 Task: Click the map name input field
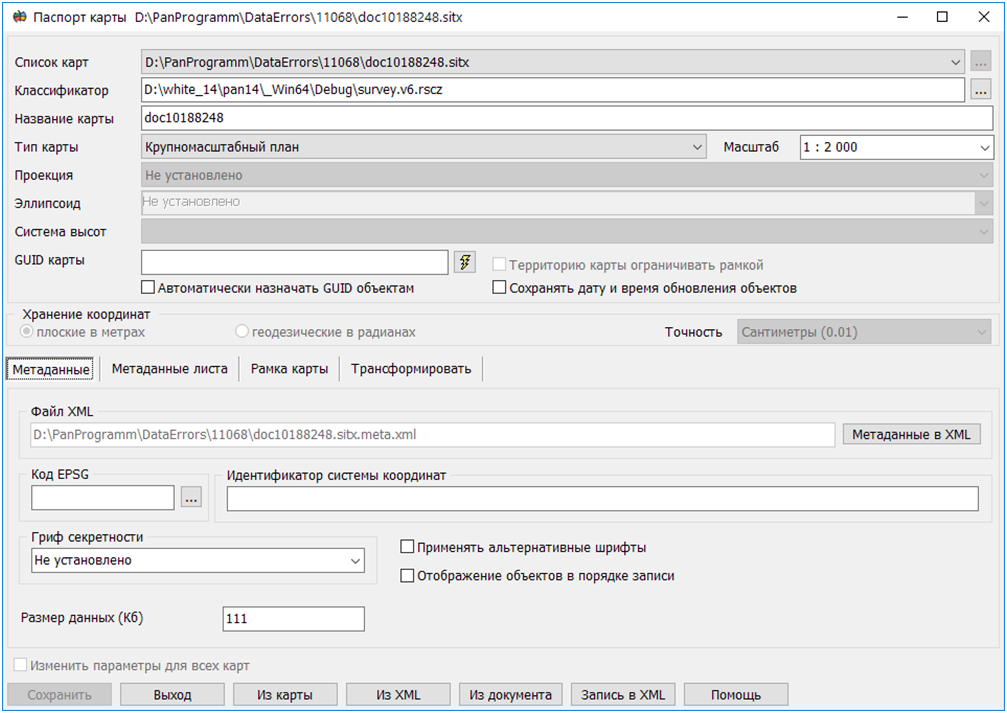point(566,119)
